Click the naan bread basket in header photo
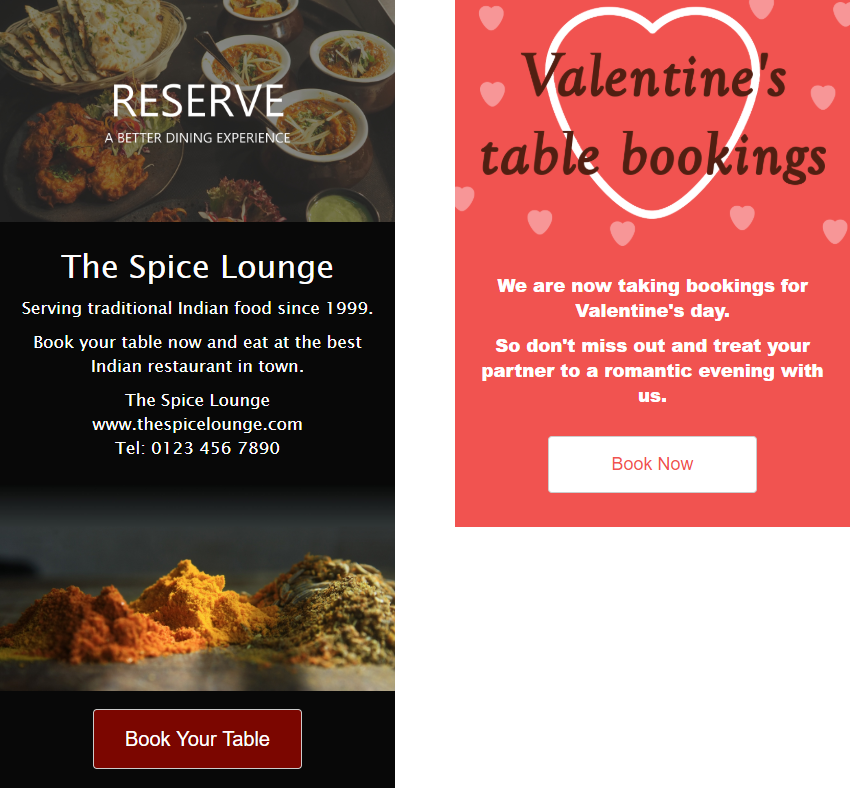Screen dimensions: 850x788 point(89,43)
